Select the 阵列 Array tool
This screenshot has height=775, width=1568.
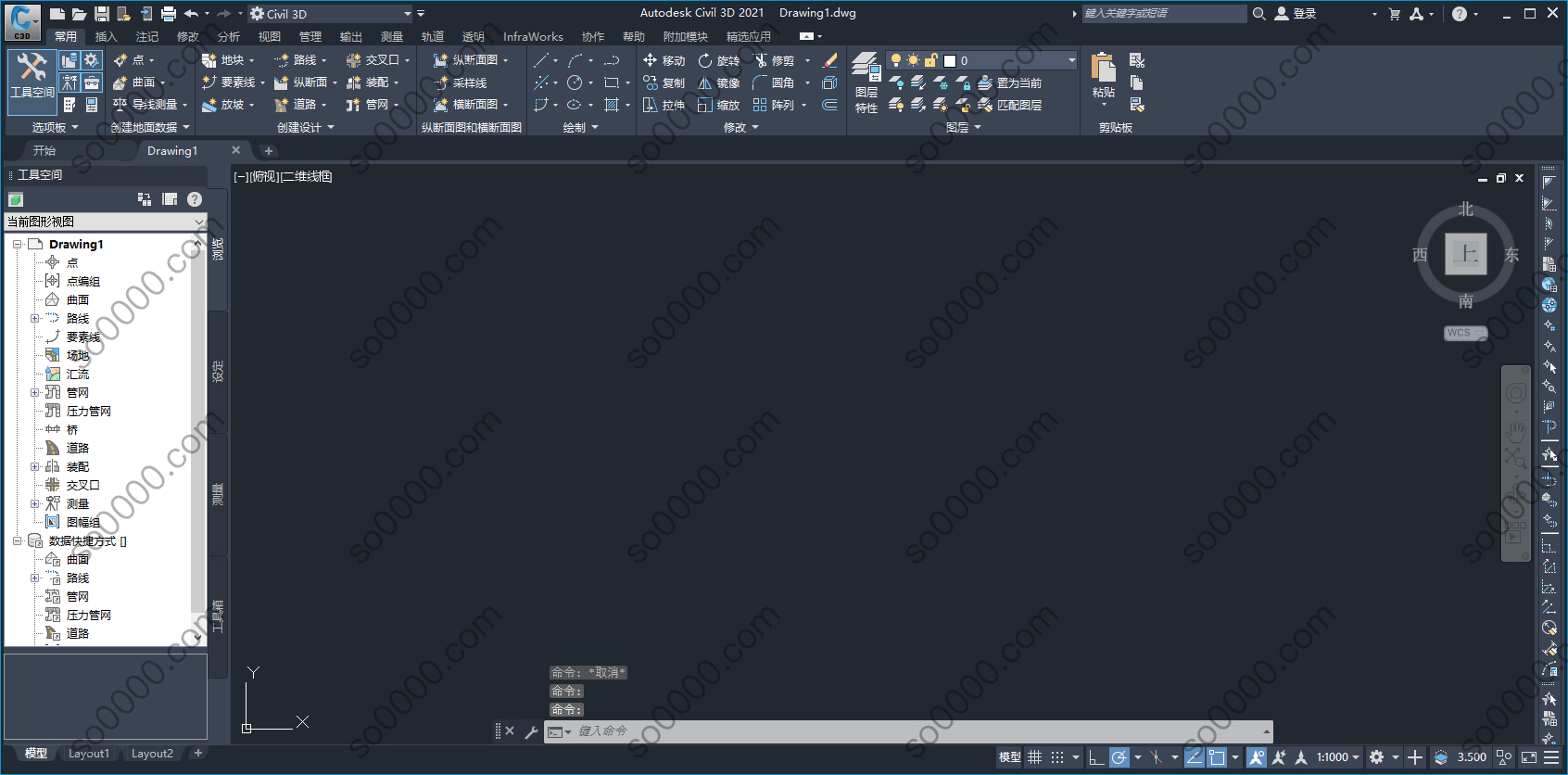click(x=774, y=105)
